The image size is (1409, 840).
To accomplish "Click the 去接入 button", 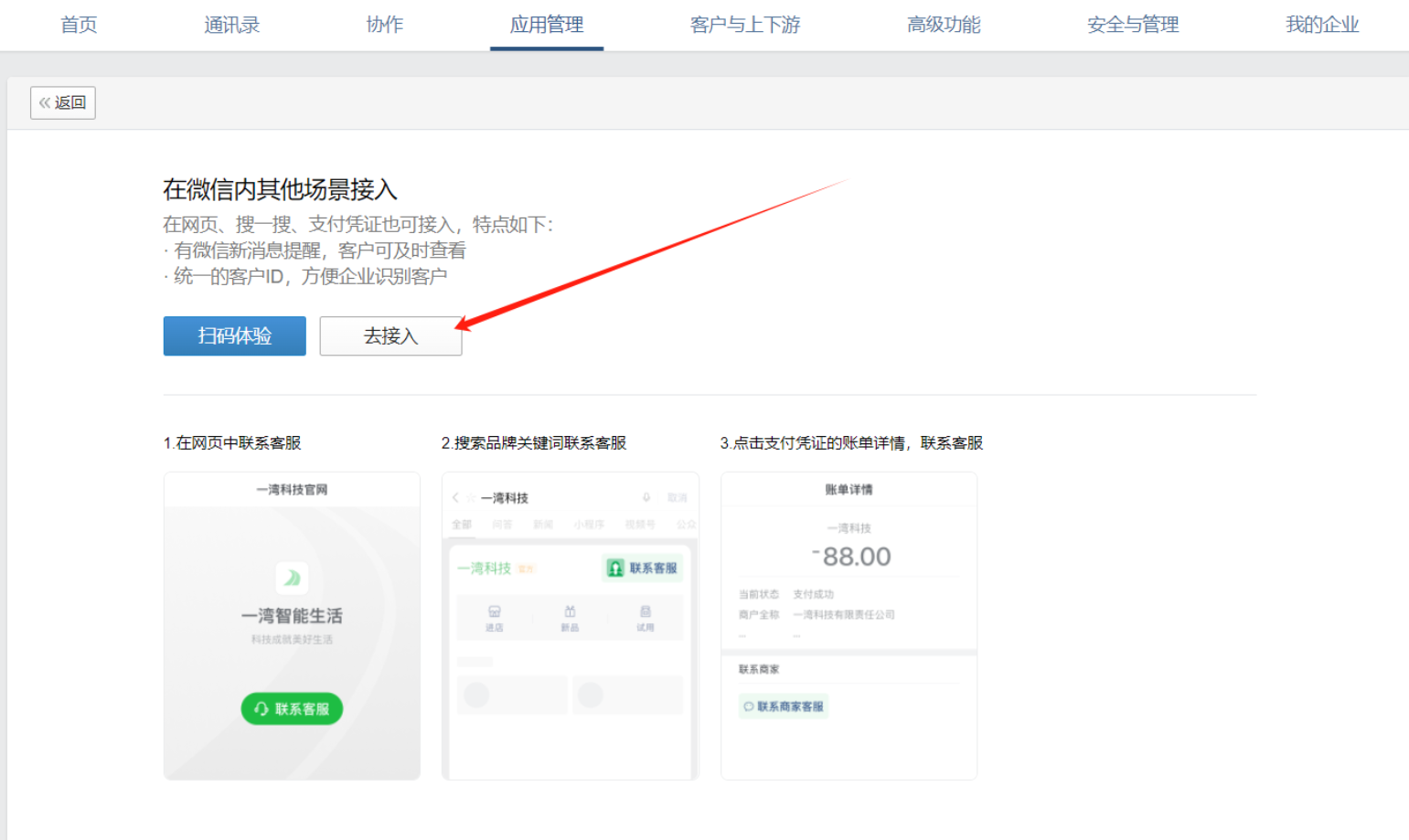I will (x=390, y=335).
